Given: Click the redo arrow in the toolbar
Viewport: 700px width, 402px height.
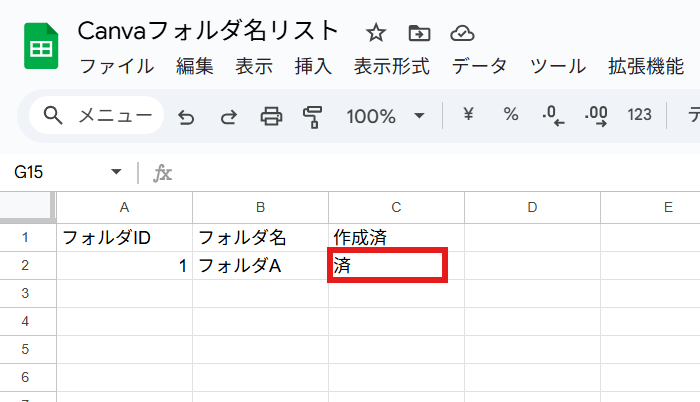Looking at the screenshot, I should point(229,117).
